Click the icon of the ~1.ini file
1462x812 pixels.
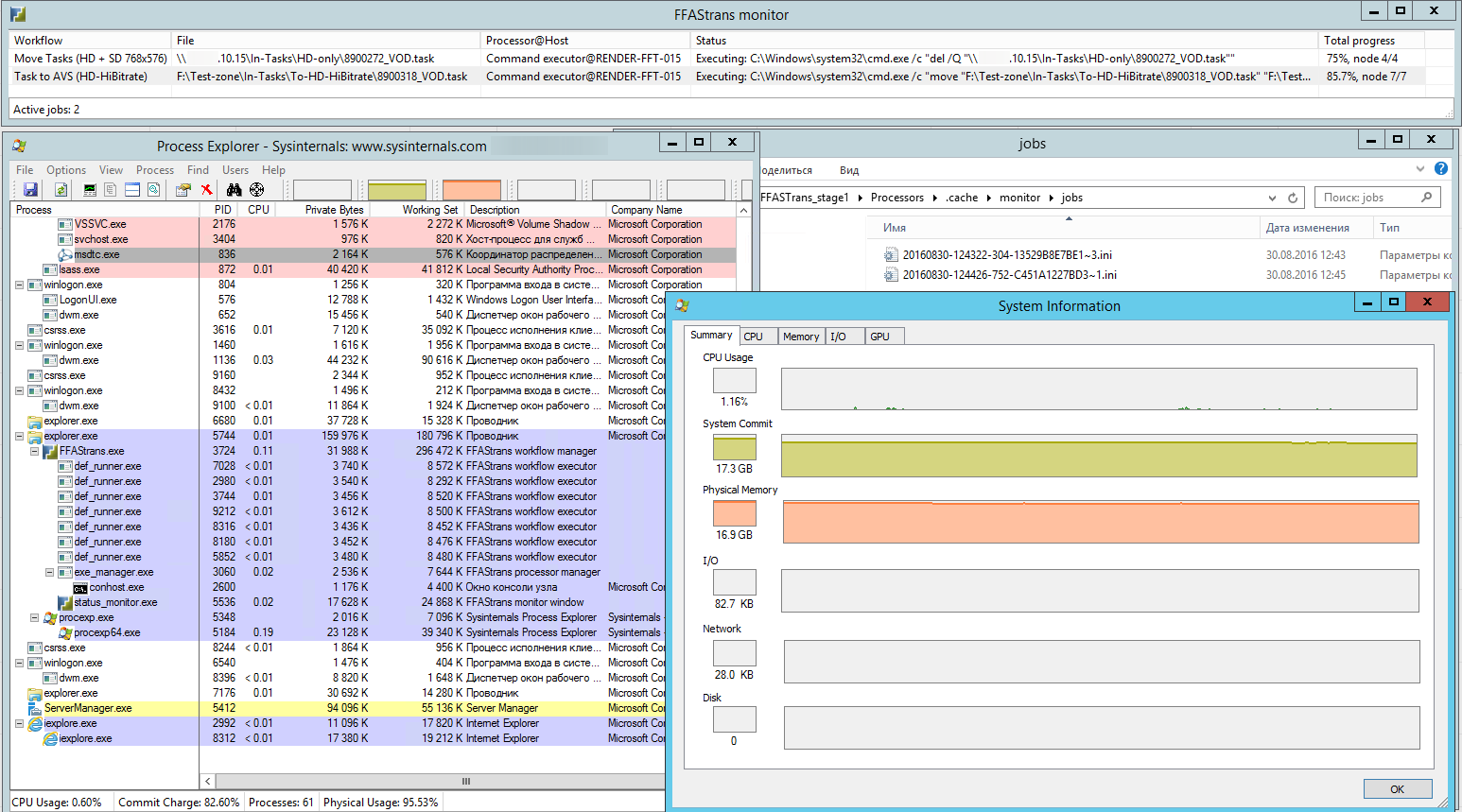pos(891,274)
